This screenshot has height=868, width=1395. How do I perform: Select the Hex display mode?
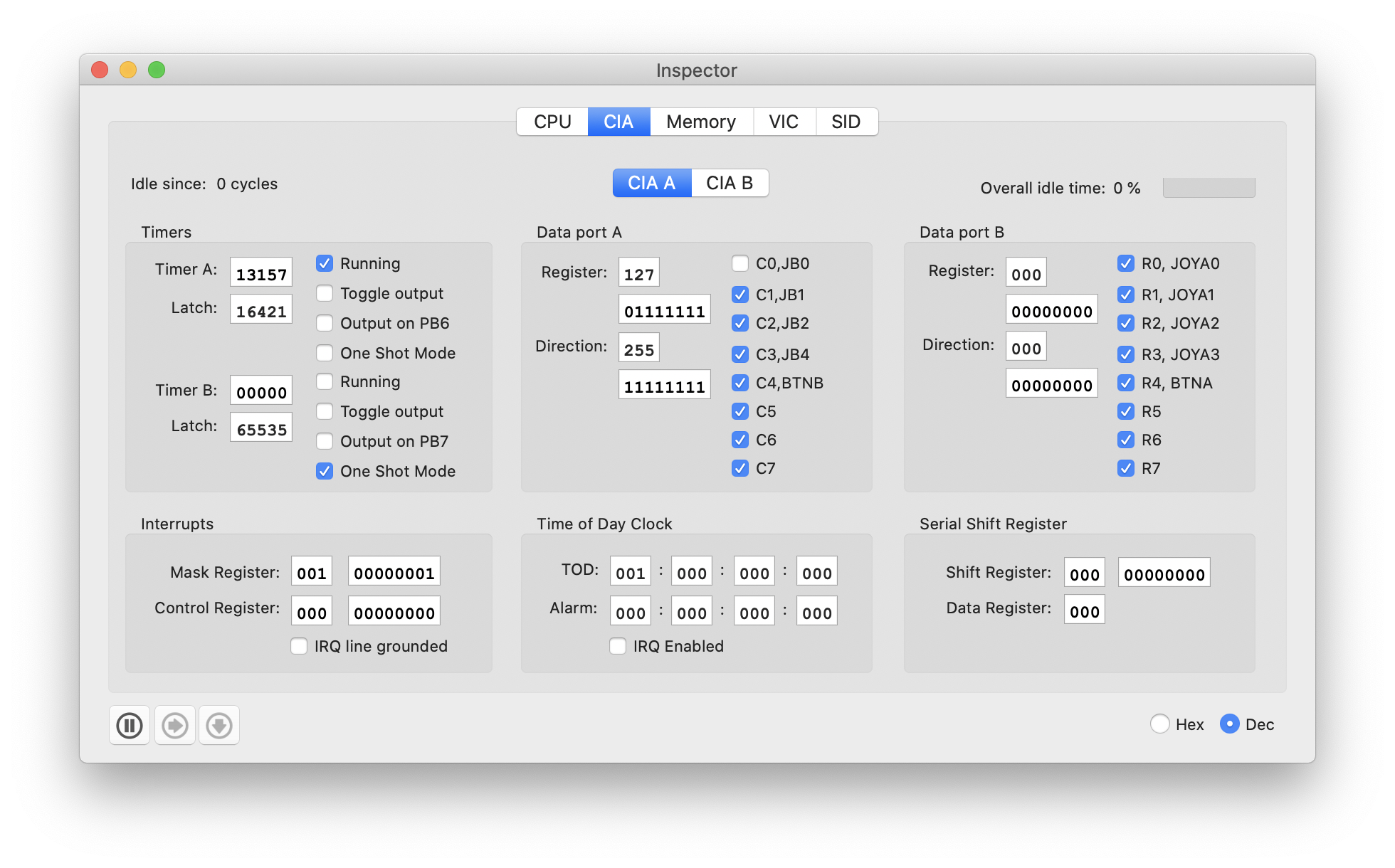point(1161,724)
